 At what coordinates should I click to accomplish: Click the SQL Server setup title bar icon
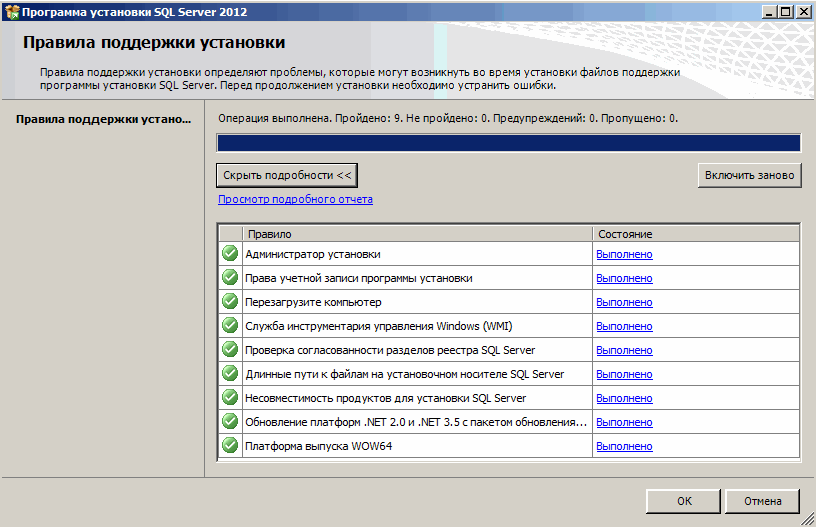[11, 11]
